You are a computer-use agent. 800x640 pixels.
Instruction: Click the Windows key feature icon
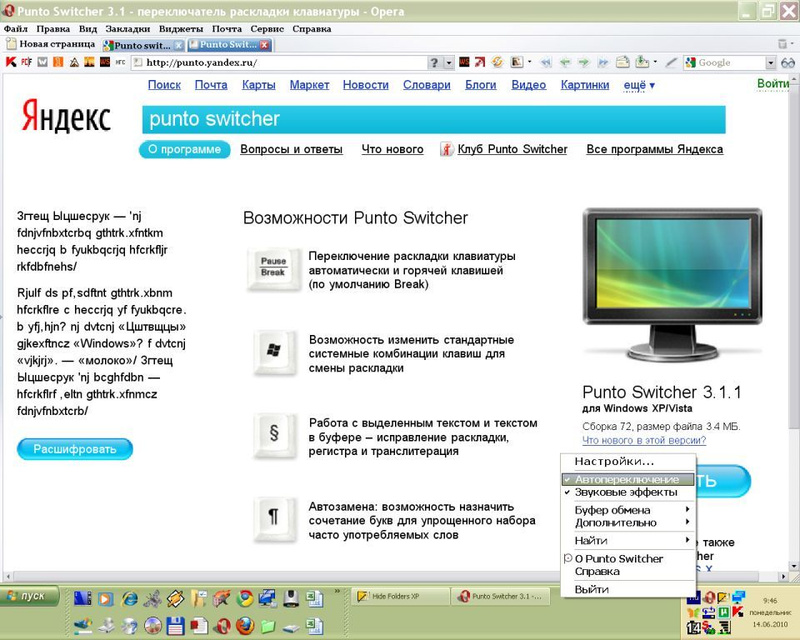tap(272, 352)
